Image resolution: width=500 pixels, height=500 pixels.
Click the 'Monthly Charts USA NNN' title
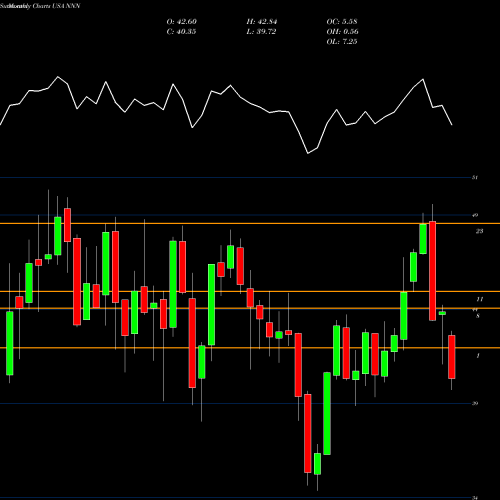[x=44, y=6]
